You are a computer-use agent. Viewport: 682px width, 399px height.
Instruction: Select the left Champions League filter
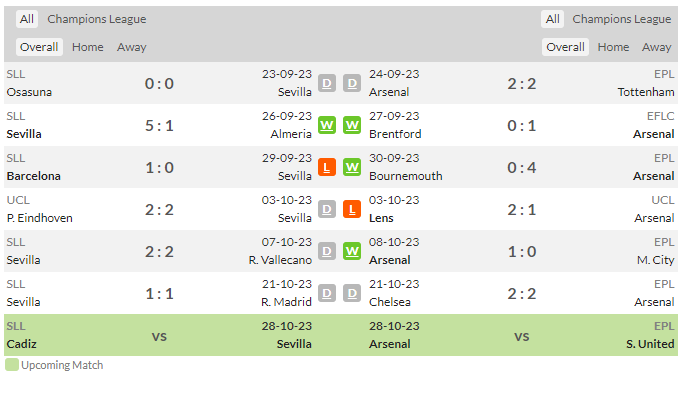97,19
